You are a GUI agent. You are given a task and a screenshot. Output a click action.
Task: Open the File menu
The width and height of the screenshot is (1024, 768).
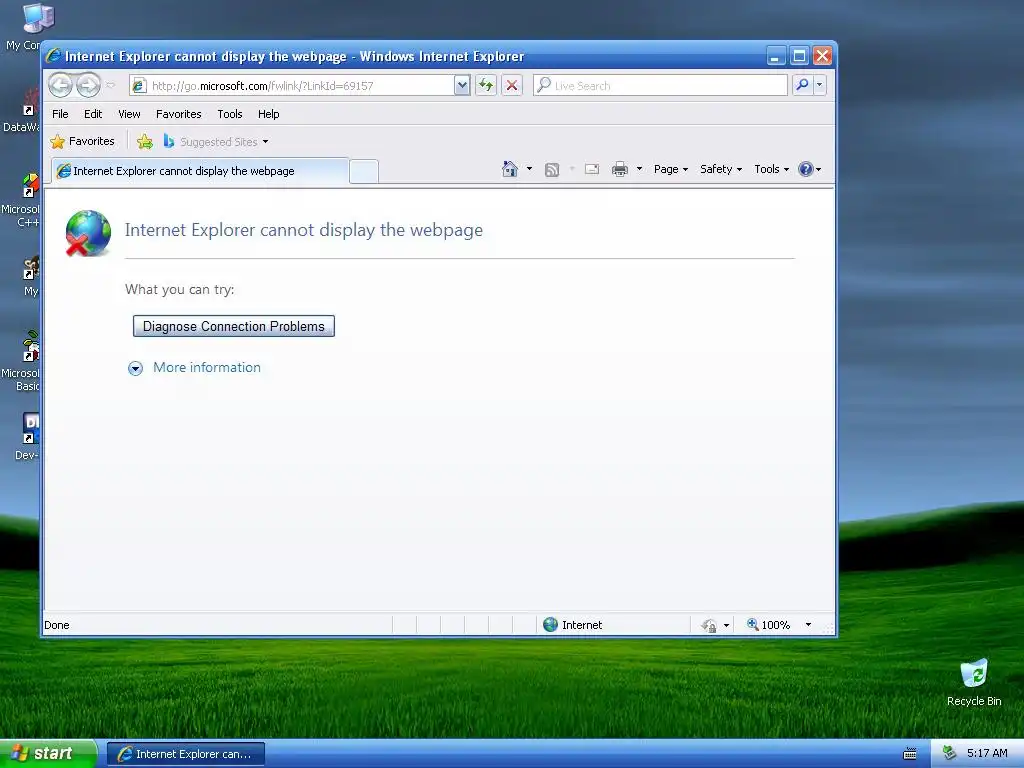60,114
